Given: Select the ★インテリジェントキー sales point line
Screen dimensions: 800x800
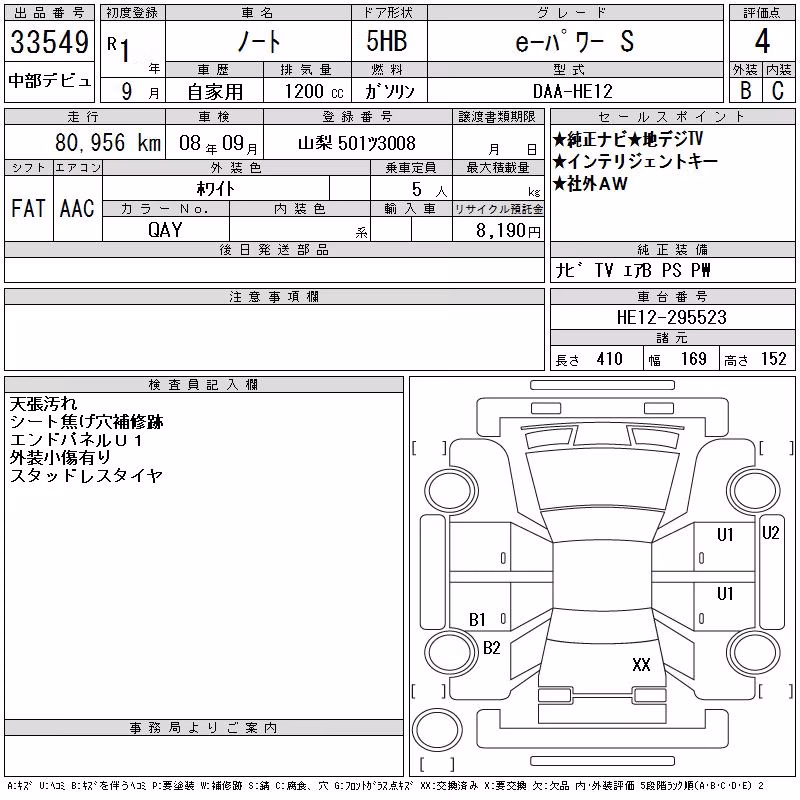Looking at the screenshot, I should [635, 162].
